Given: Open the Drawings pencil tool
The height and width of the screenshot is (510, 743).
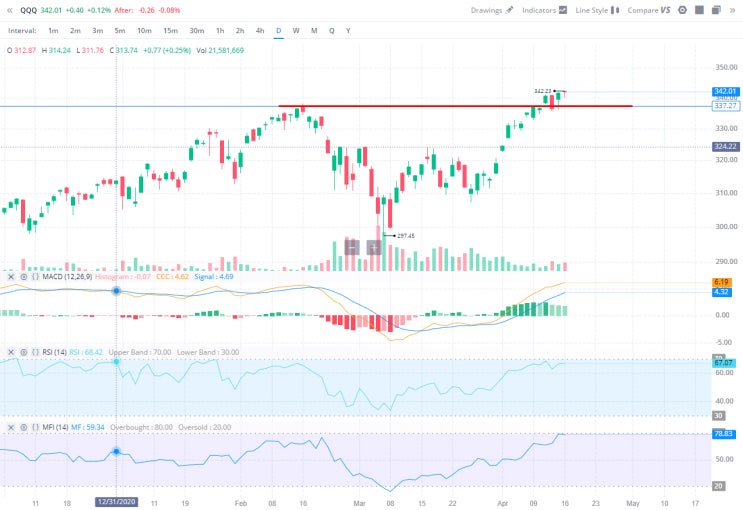Looking at the screenshot, I should click(x=509, y=10).
